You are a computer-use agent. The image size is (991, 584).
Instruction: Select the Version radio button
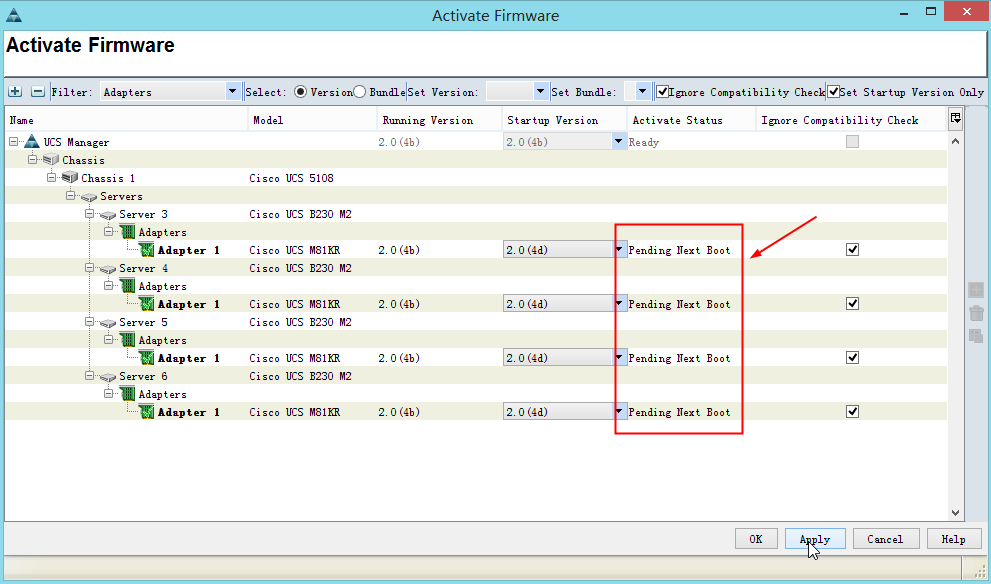(x=301, y=92)
